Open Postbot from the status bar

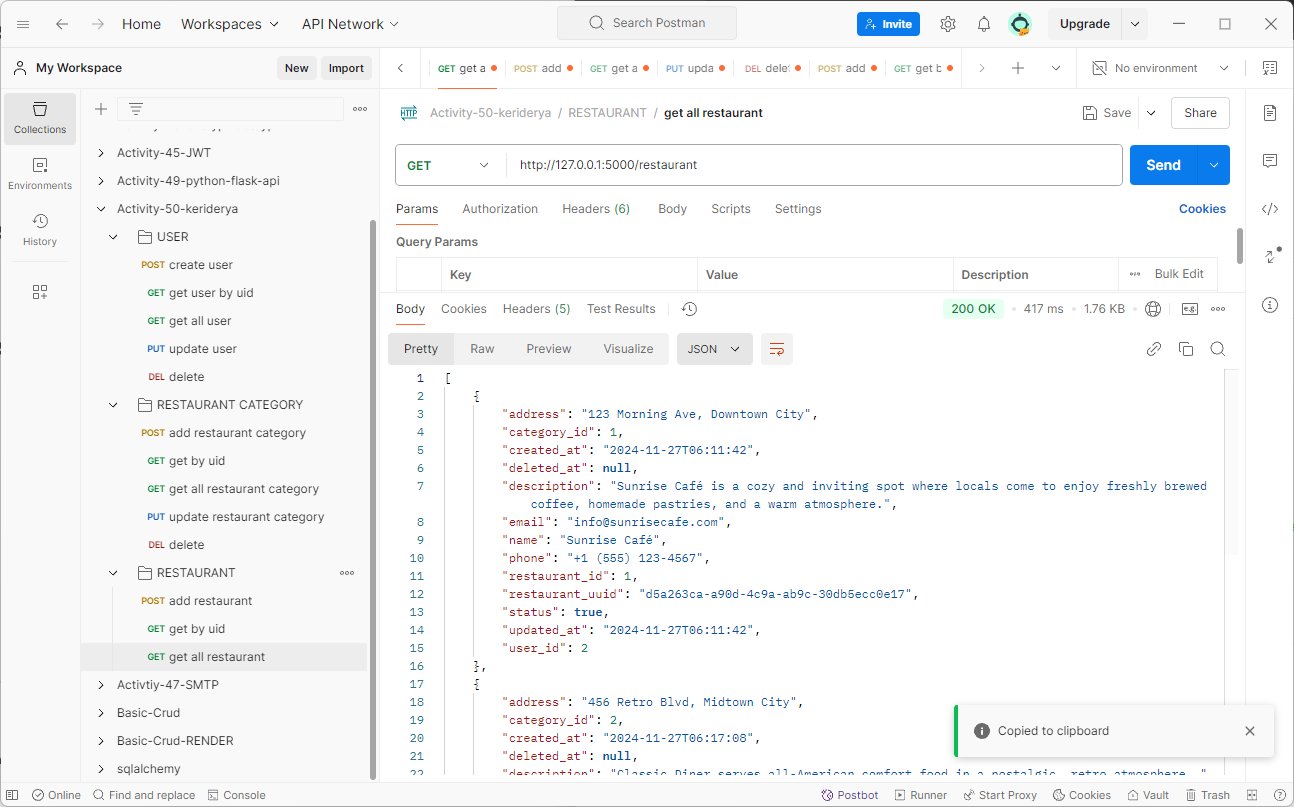coord(850,795)
